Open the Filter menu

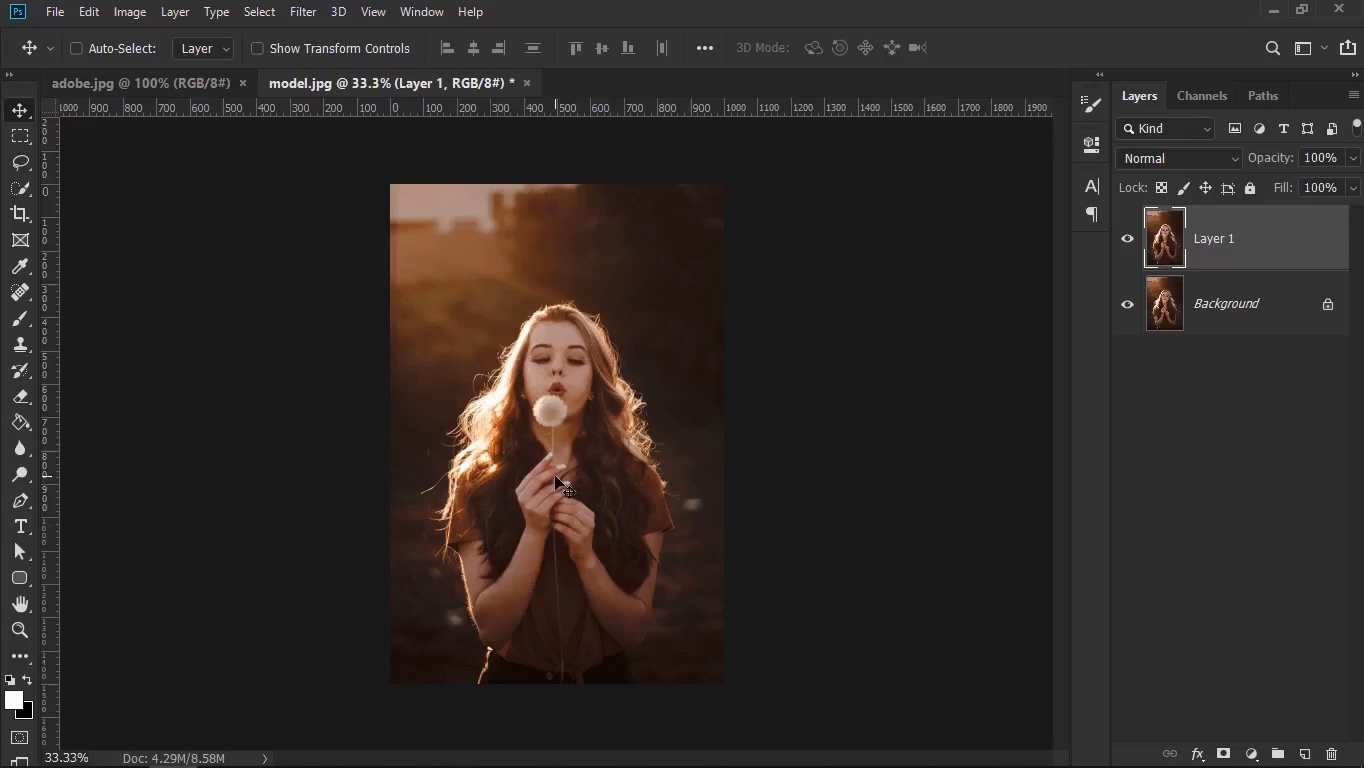click(302, 12)
